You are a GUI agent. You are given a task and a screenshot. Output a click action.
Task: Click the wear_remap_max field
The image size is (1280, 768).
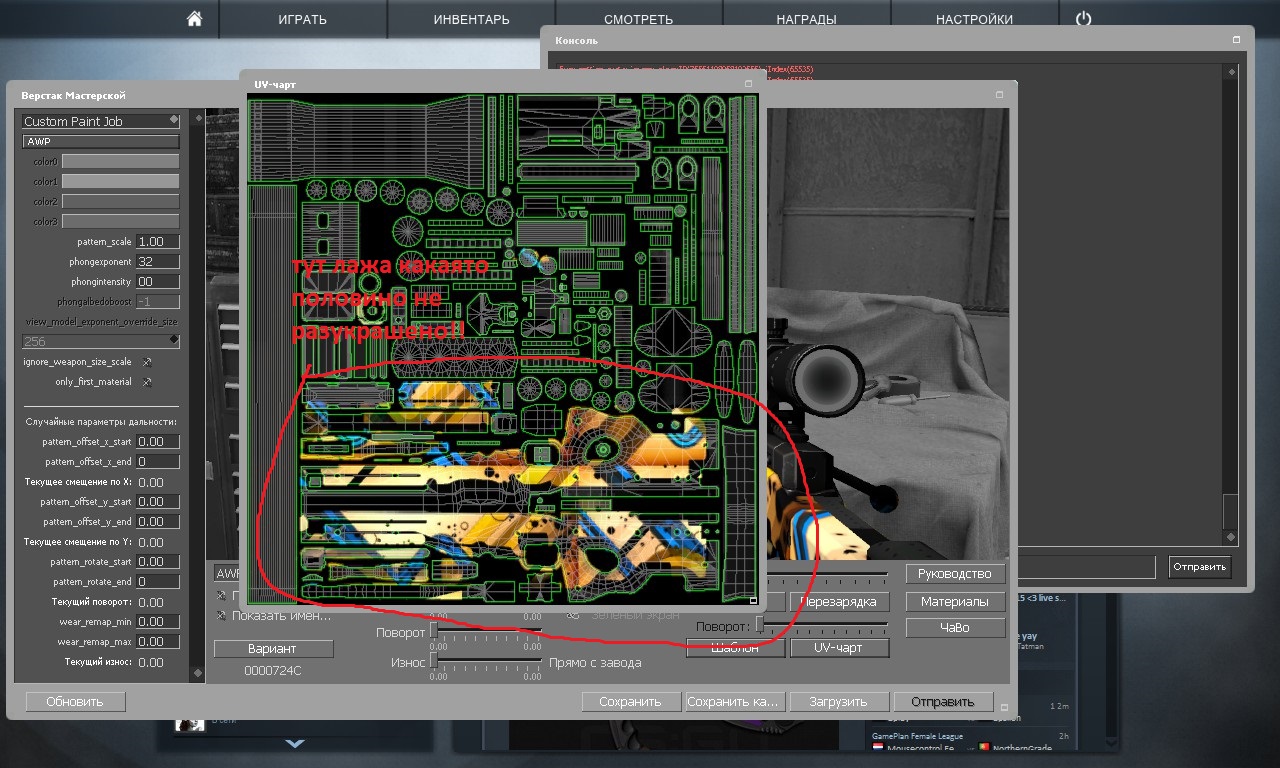pos(158,642)
